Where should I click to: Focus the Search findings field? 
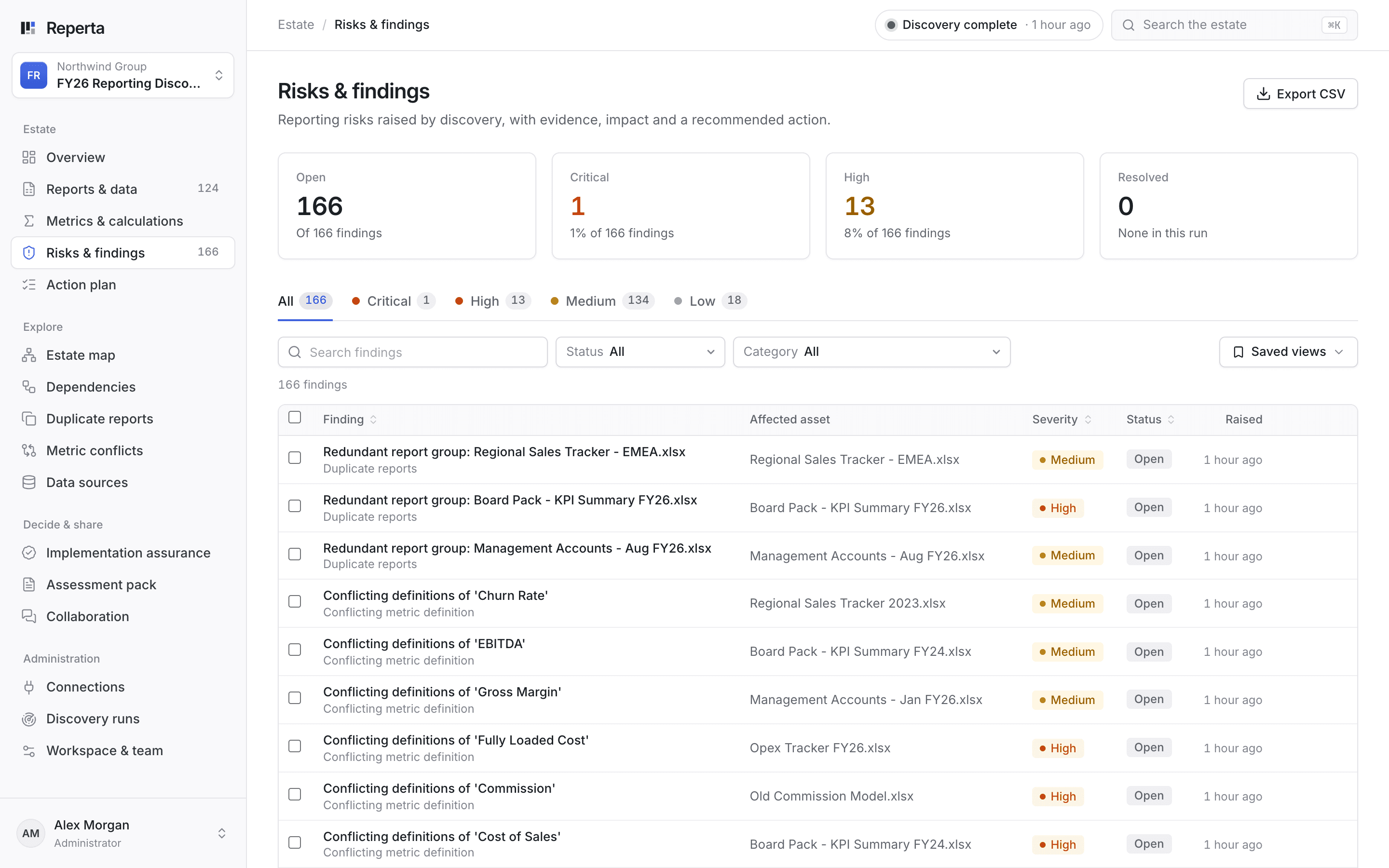point(412,352)
